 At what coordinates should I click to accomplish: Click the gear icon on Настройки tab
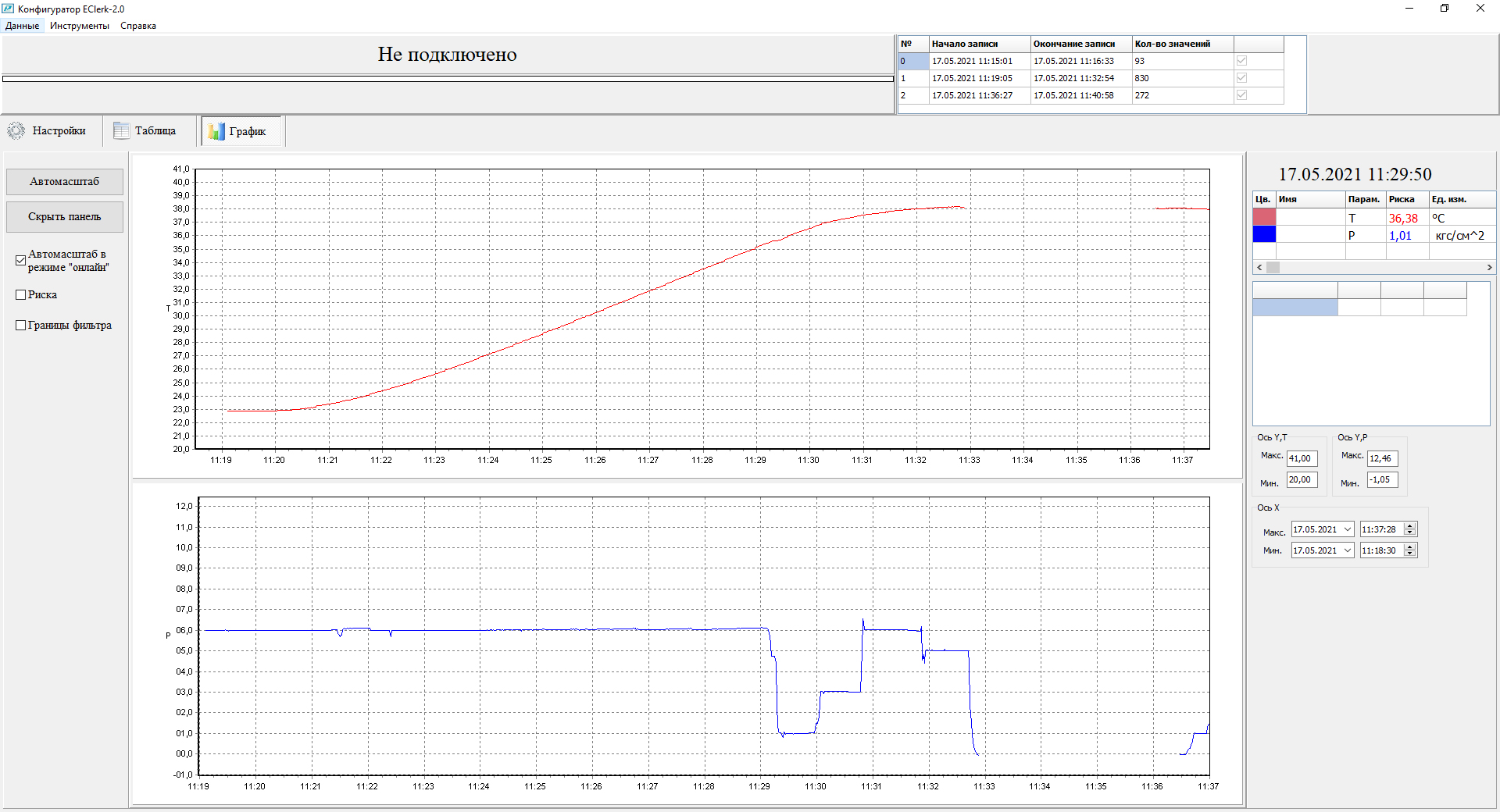16,130
